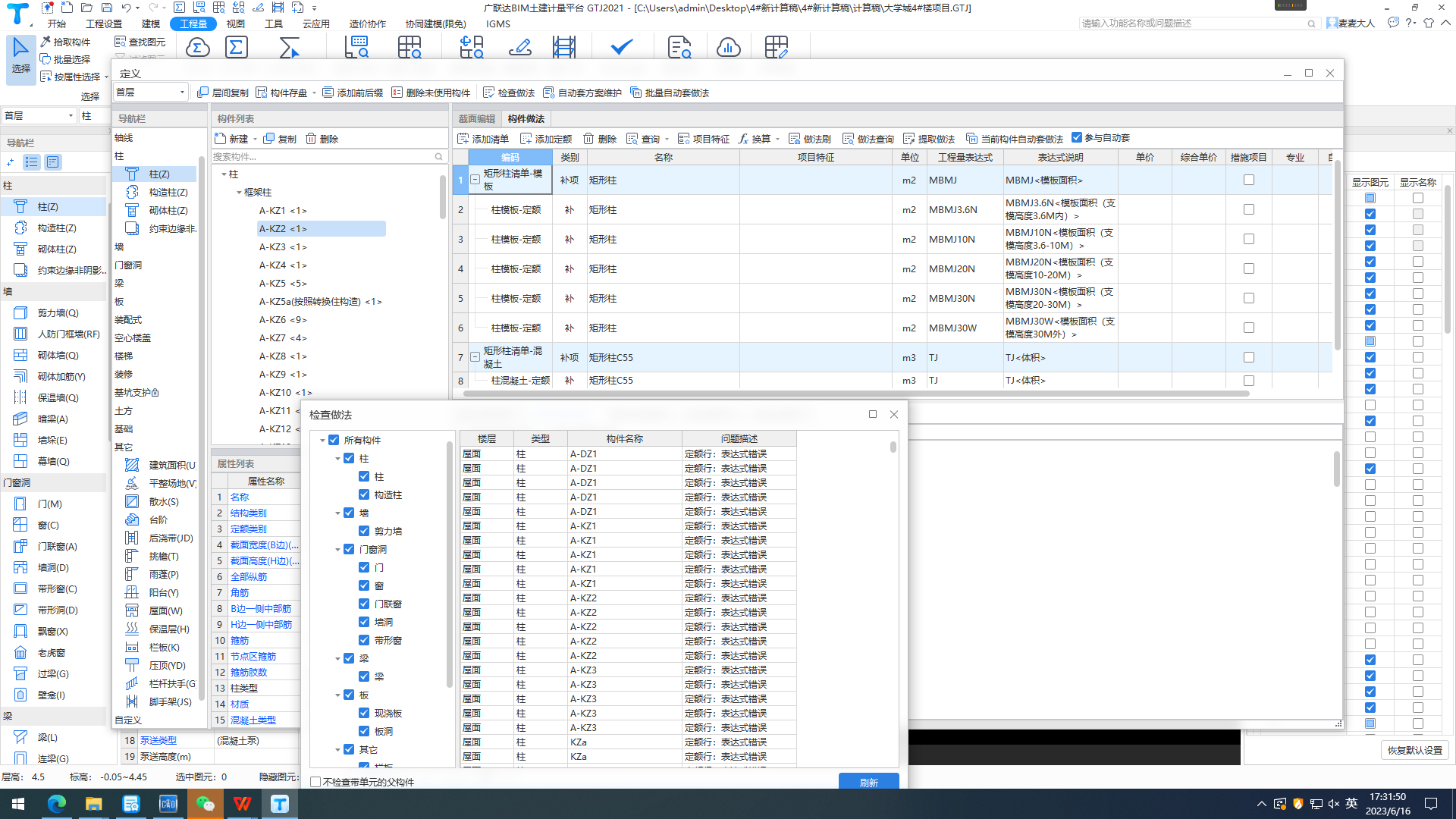Select 建筑面积 in definition nav panel
Image resolution: width=1456 pixels, height=819 pixels.
172,465
